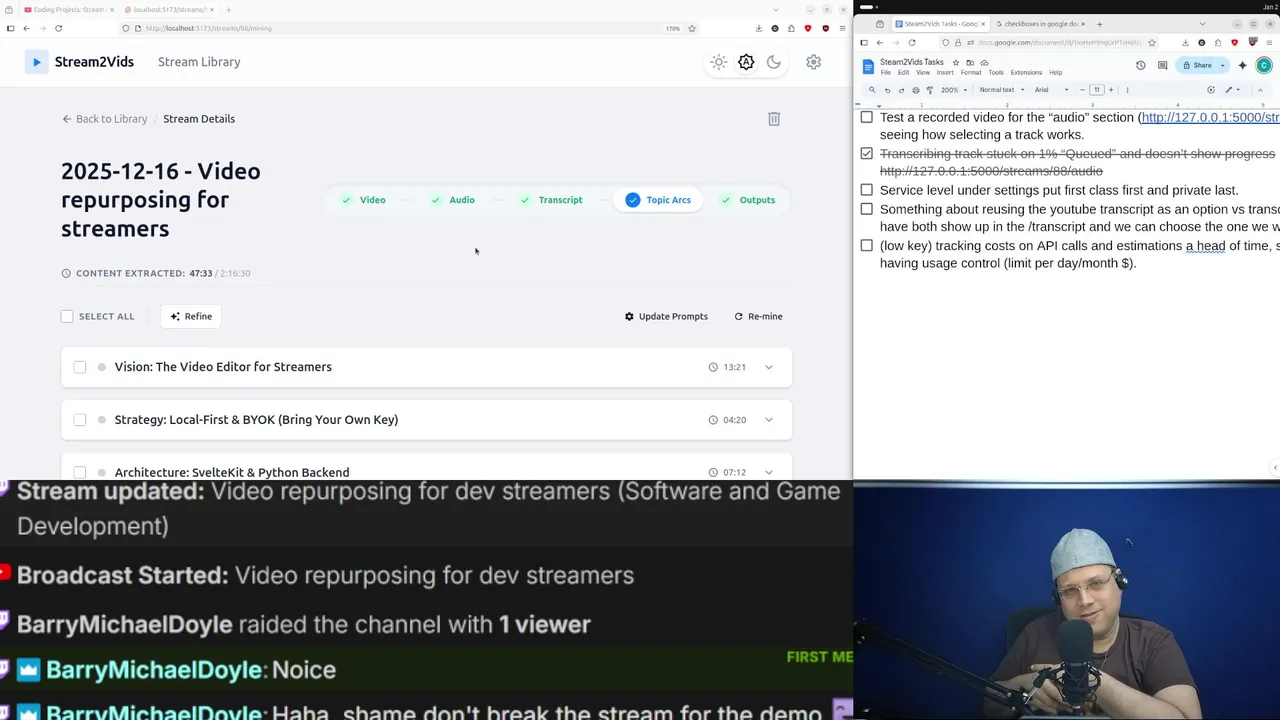
Task: Check the Google Docs cloud save status
Action: coord(984,62)
